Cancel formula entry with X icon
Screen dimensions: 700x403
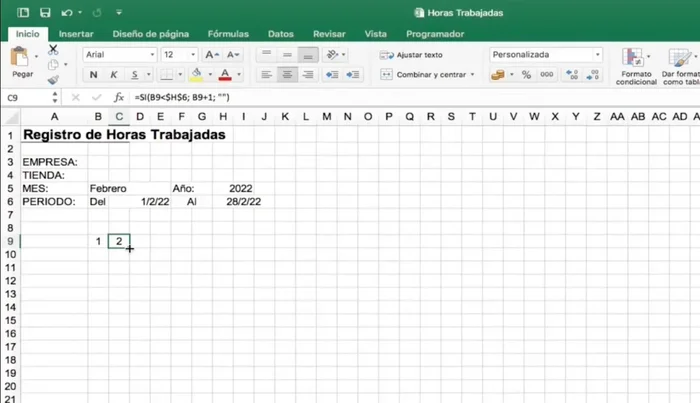(x=76, y=97)
